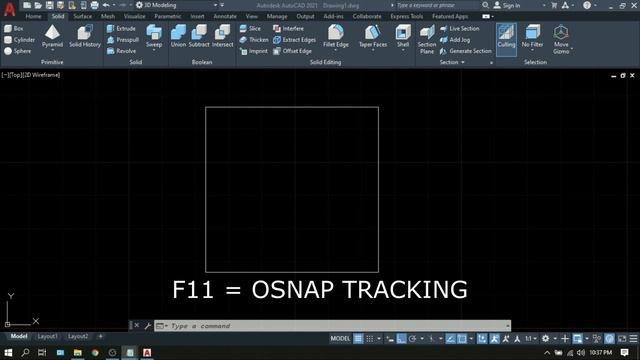640x360 pixels.
Task: Run the Interfere check
Action: (x=288, y=29)
